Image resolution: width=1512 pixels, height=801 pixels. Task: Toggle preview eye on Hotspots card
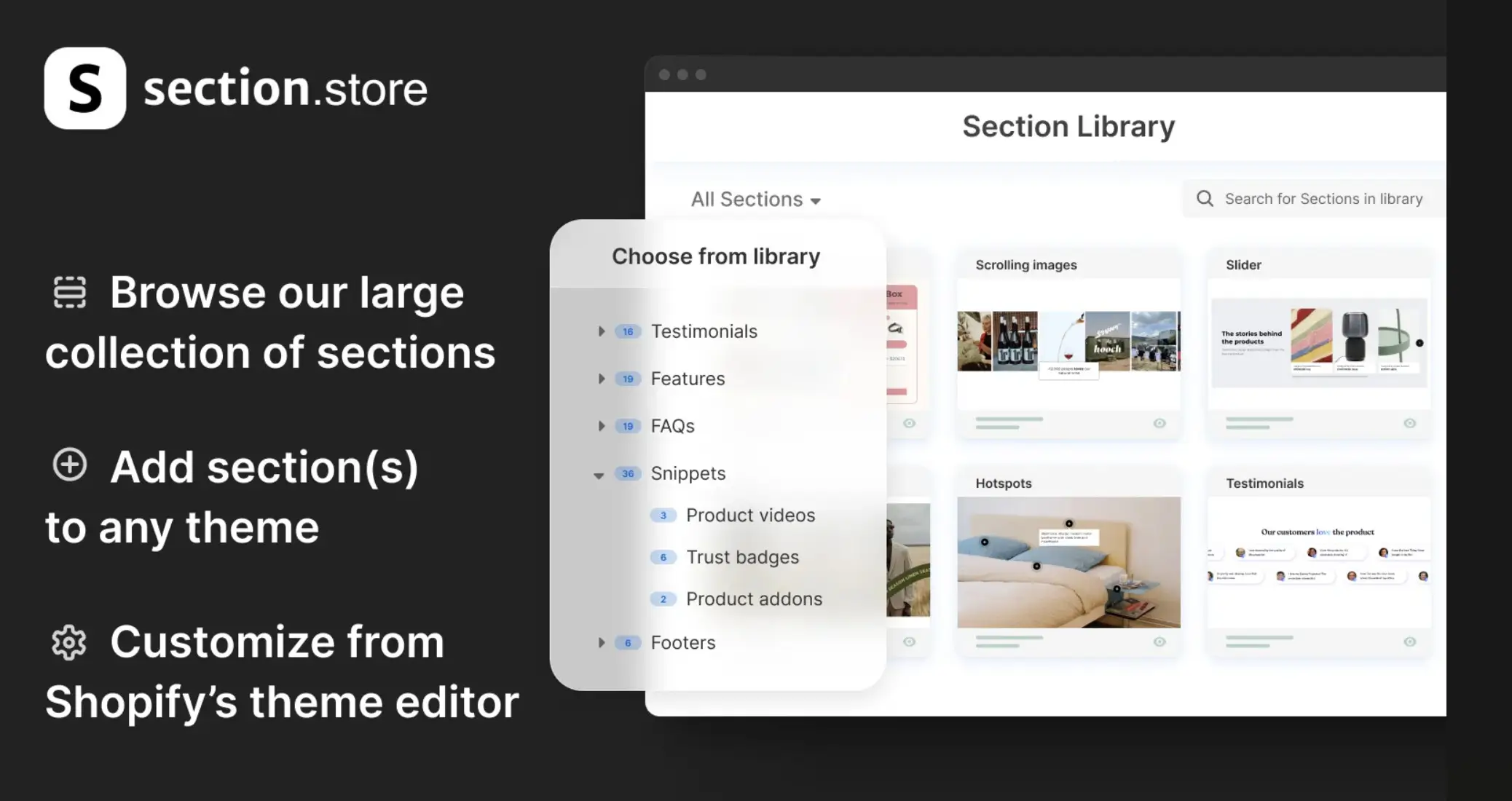(x=1159, y=642)
